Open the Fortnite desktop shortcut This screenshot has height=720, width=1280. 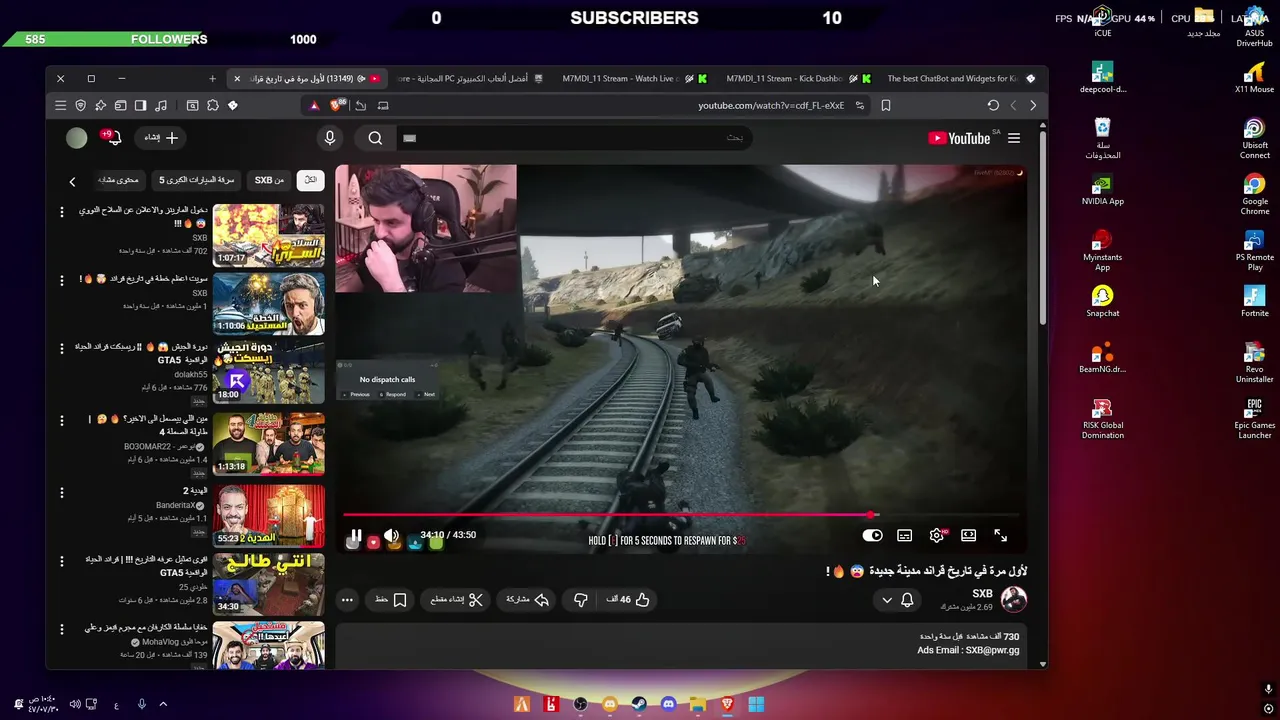[1254, 301]
